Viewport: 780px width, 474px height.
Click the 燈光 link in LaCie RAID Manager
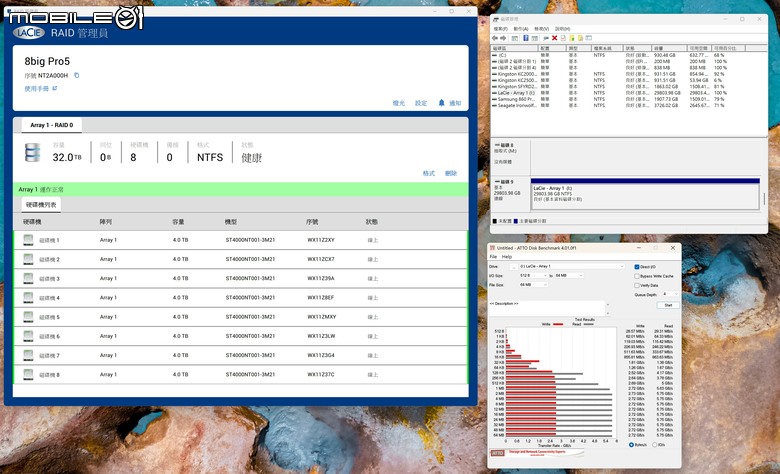pyautogui.click(x=398, y=103)
